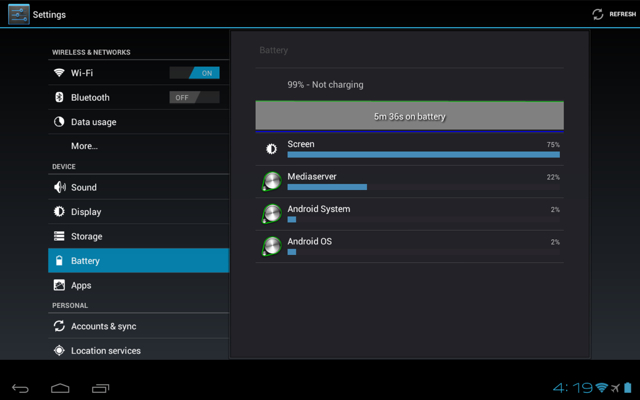Open Sound settings
The image size is (640, 400).
(138, 187)
